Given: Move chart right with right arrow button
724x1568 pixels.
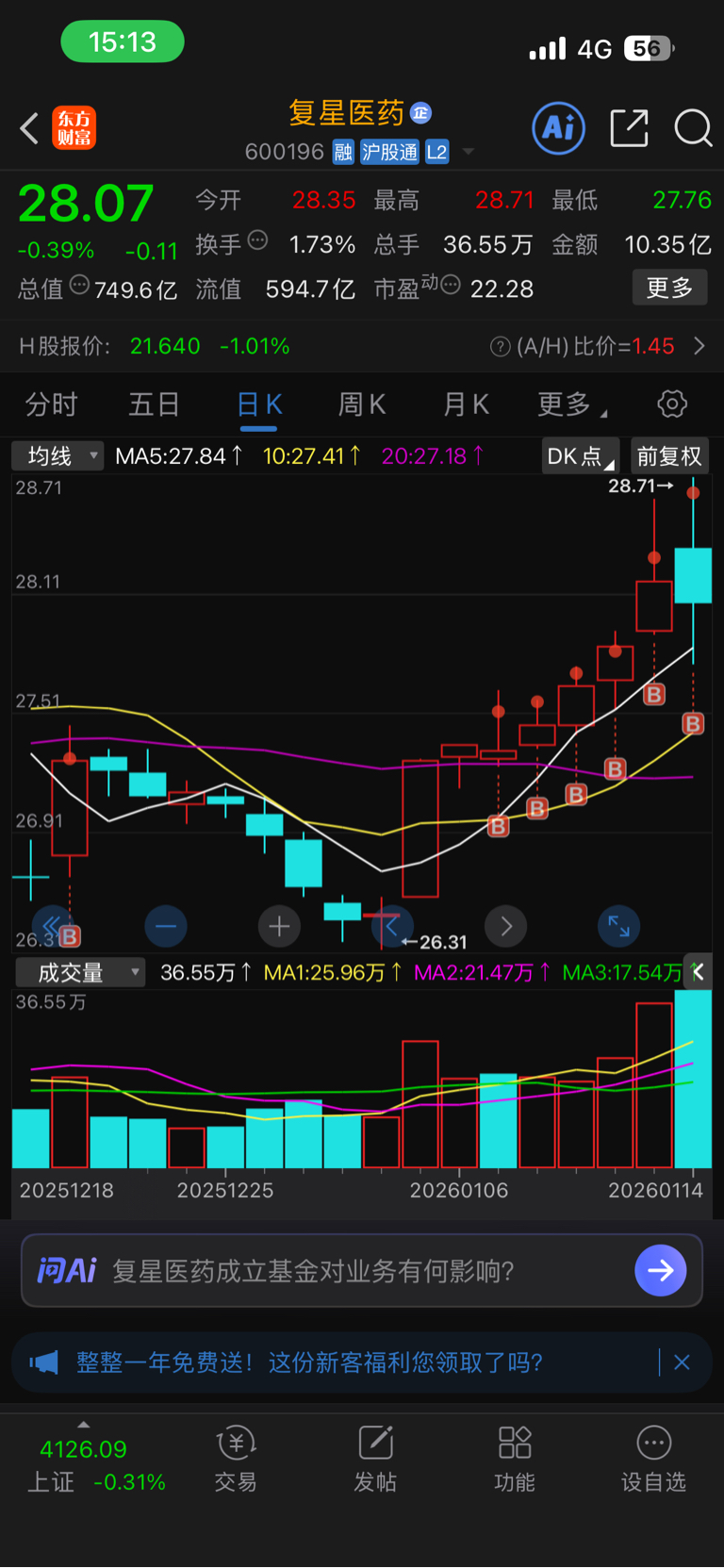Looking at the screenshot, I should (506, 927).
